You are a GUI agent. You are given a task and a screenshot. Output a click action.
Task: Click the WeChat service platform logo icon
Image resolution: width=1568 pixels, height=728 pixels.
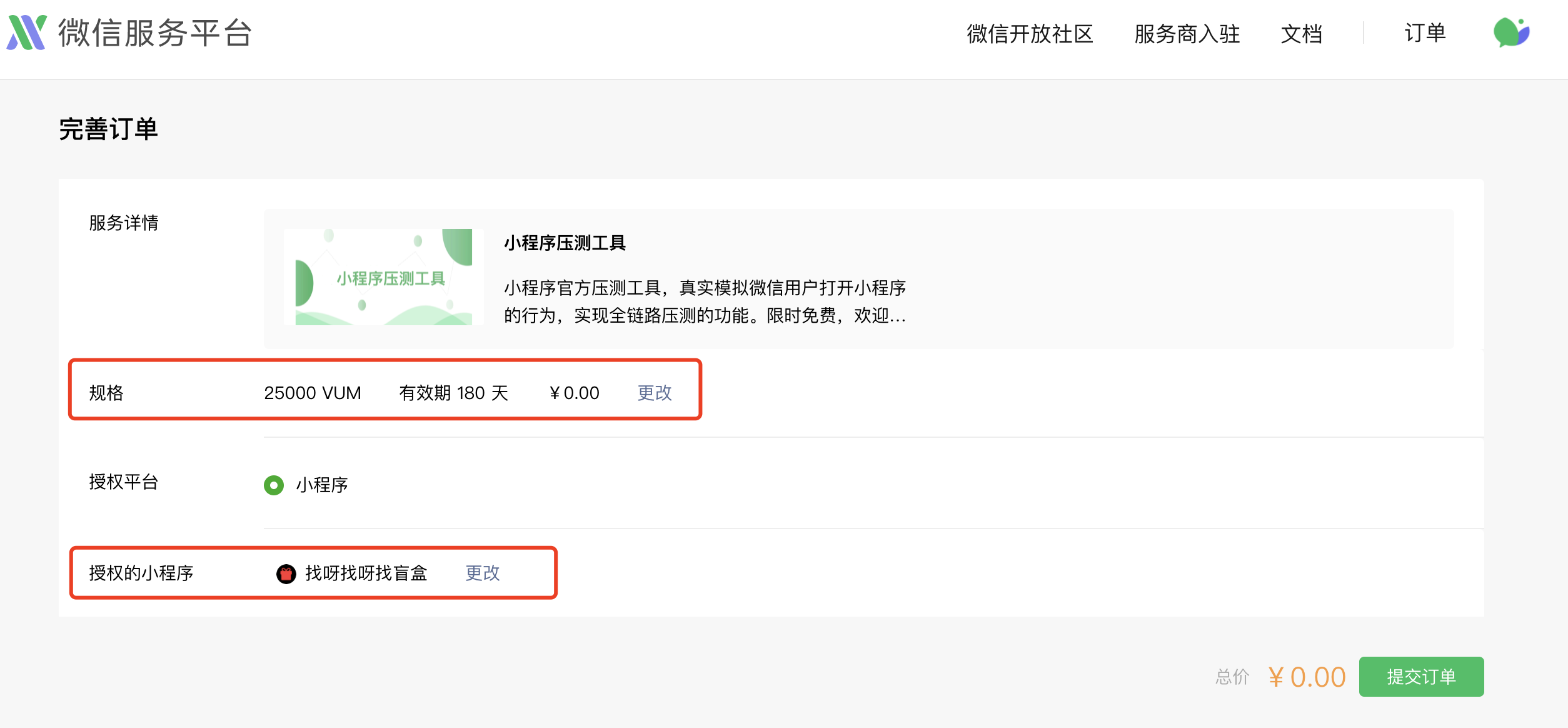[27, 33]
